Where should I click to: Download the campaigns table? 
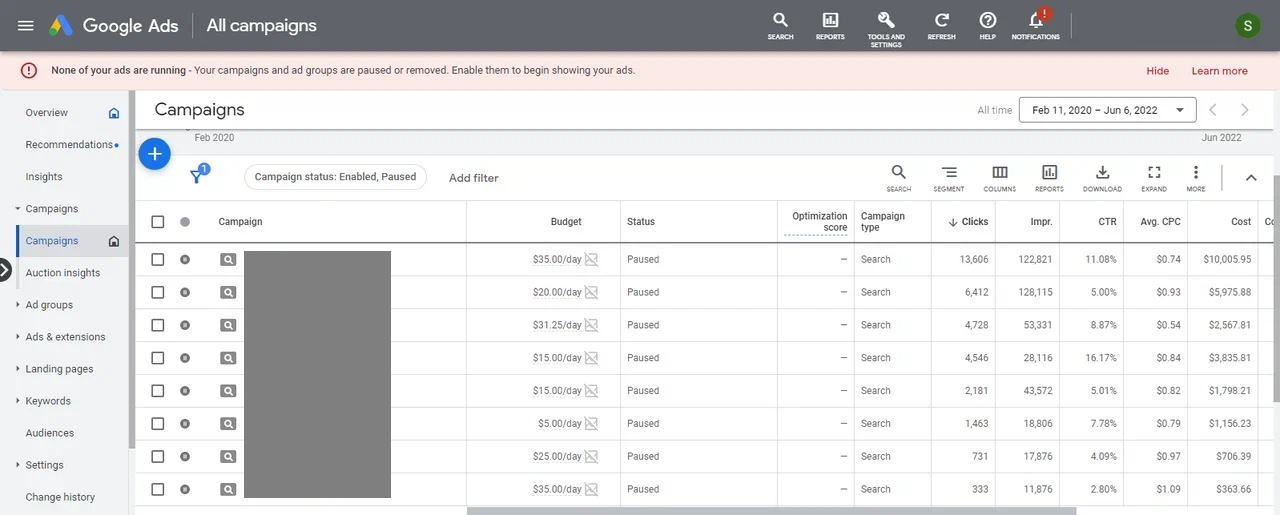click(1102, 176)
